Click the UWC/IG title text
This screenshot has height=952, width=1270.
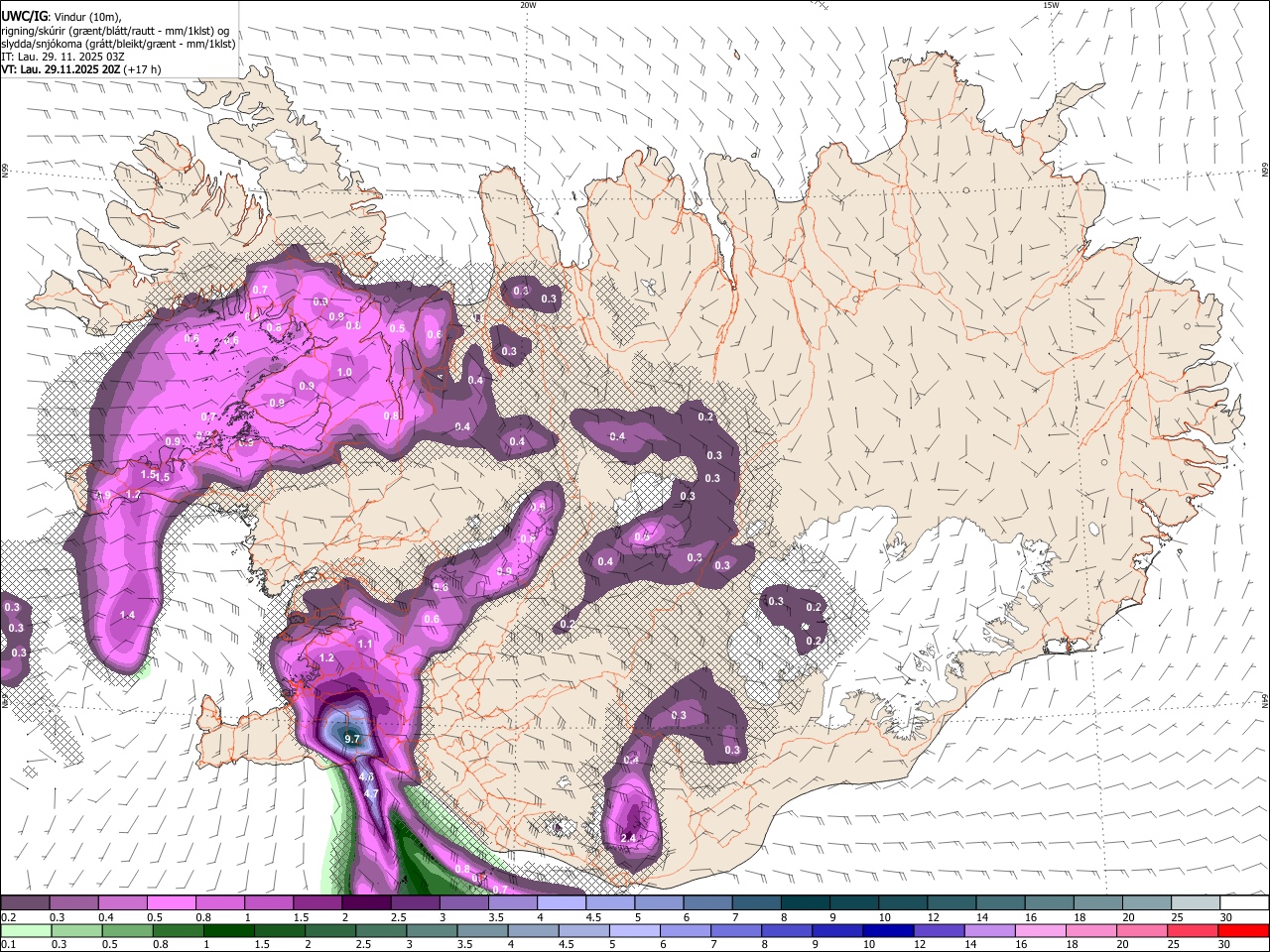point(23,16)
